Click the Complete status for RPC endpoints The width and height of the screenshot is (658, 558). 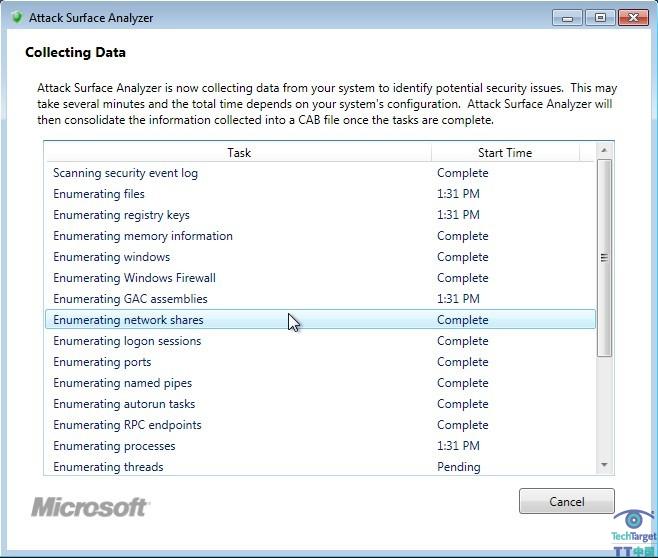(462, 425)
